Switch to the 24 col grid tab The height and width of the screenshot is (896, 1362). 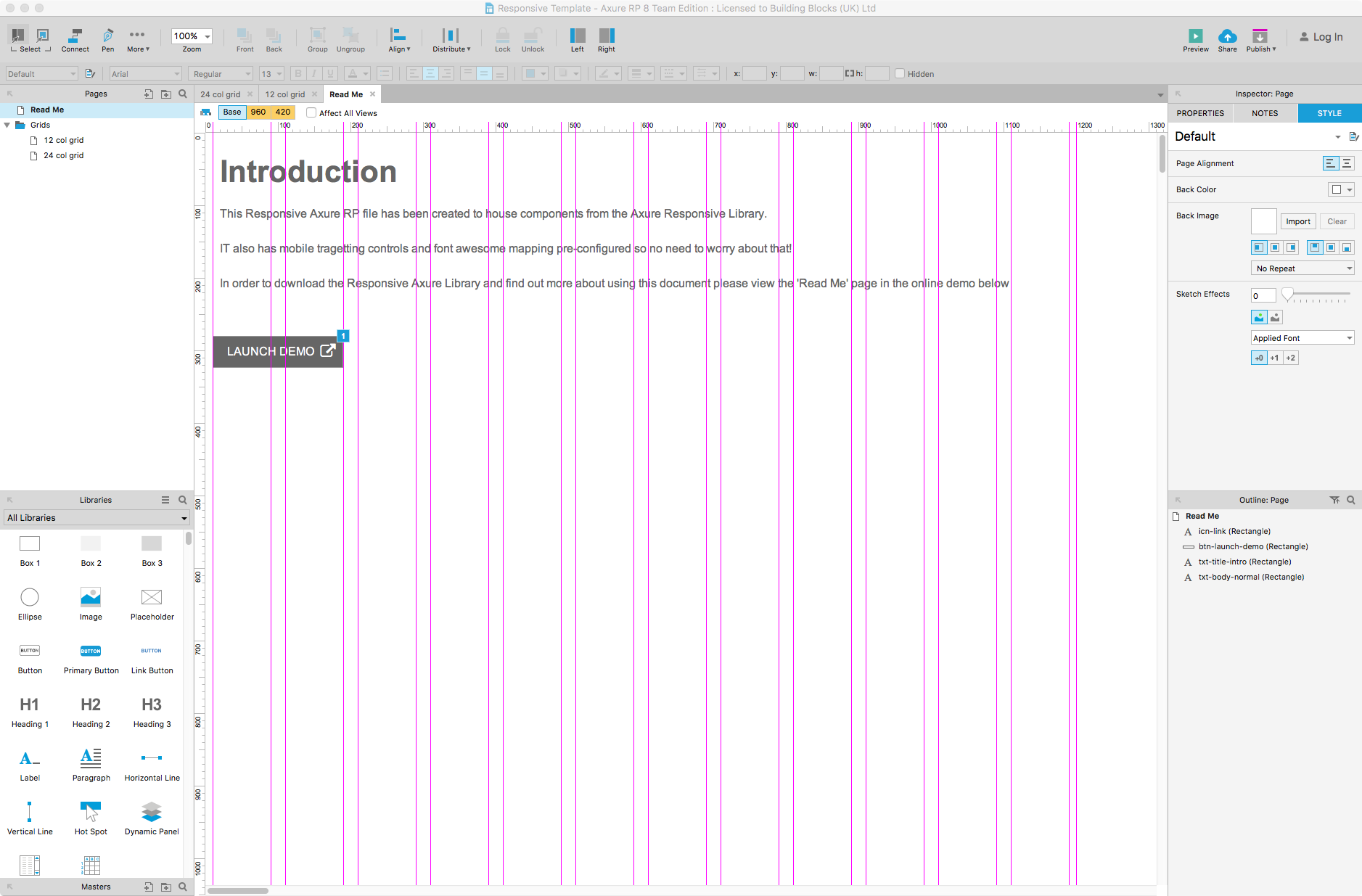point(220,94)
